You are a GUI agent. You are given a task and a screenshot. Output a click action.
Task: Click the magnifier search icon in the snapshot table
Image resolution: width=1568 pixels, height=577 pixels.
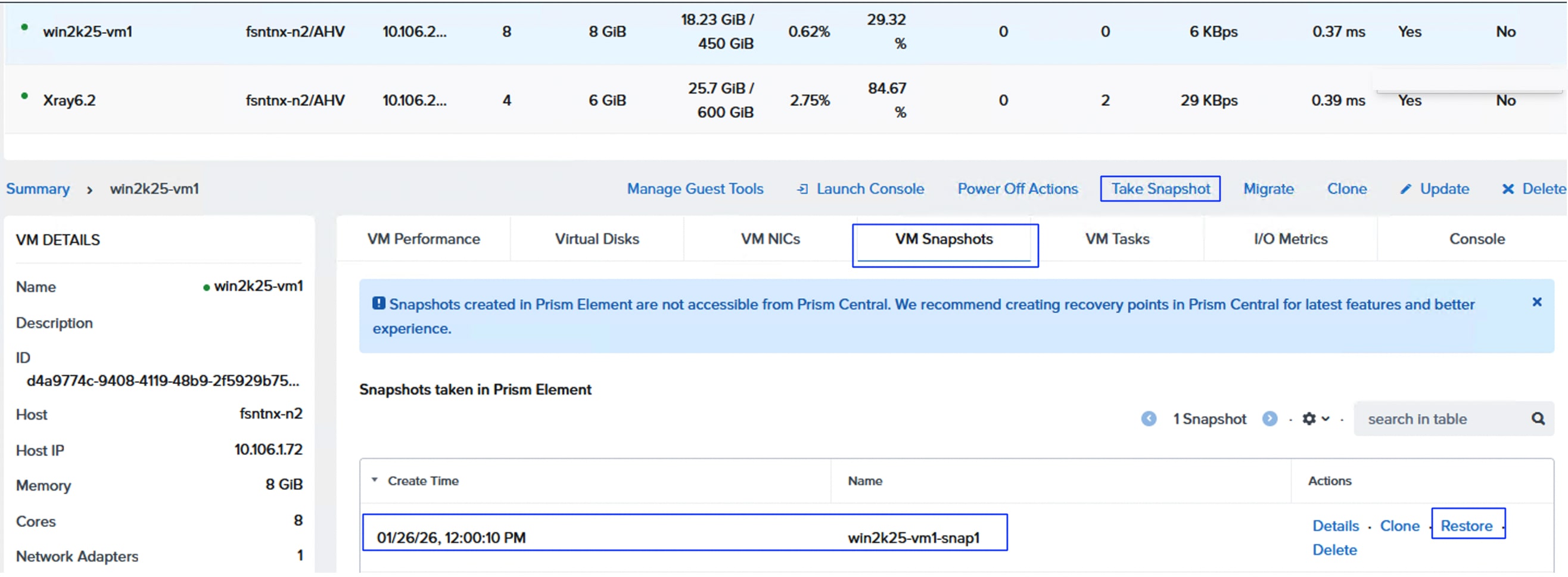1539,418
